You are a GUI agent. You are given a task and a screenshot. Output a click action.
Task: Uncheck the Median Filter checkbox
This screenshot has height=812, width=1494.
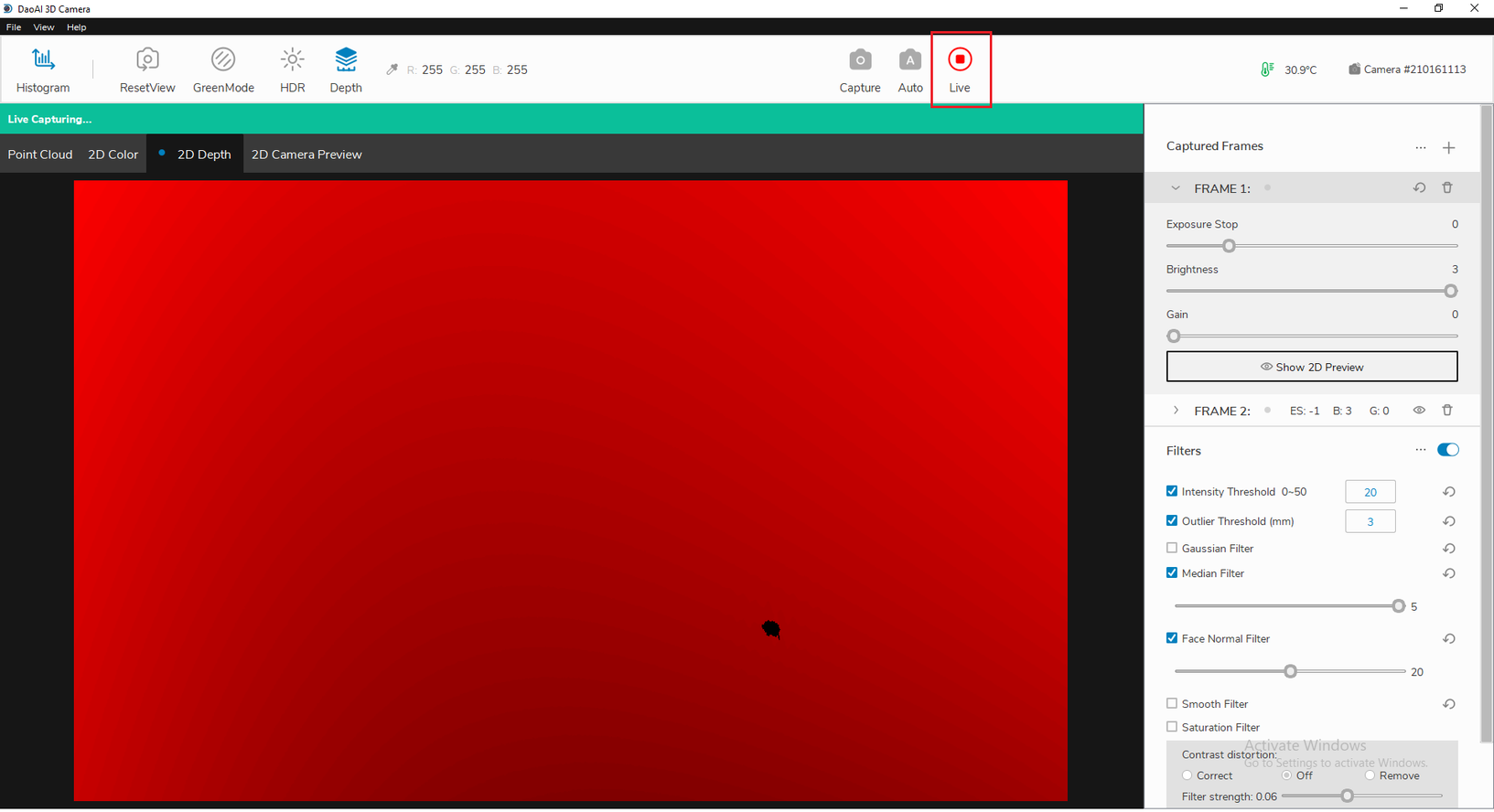click(x=1172, y=572)
